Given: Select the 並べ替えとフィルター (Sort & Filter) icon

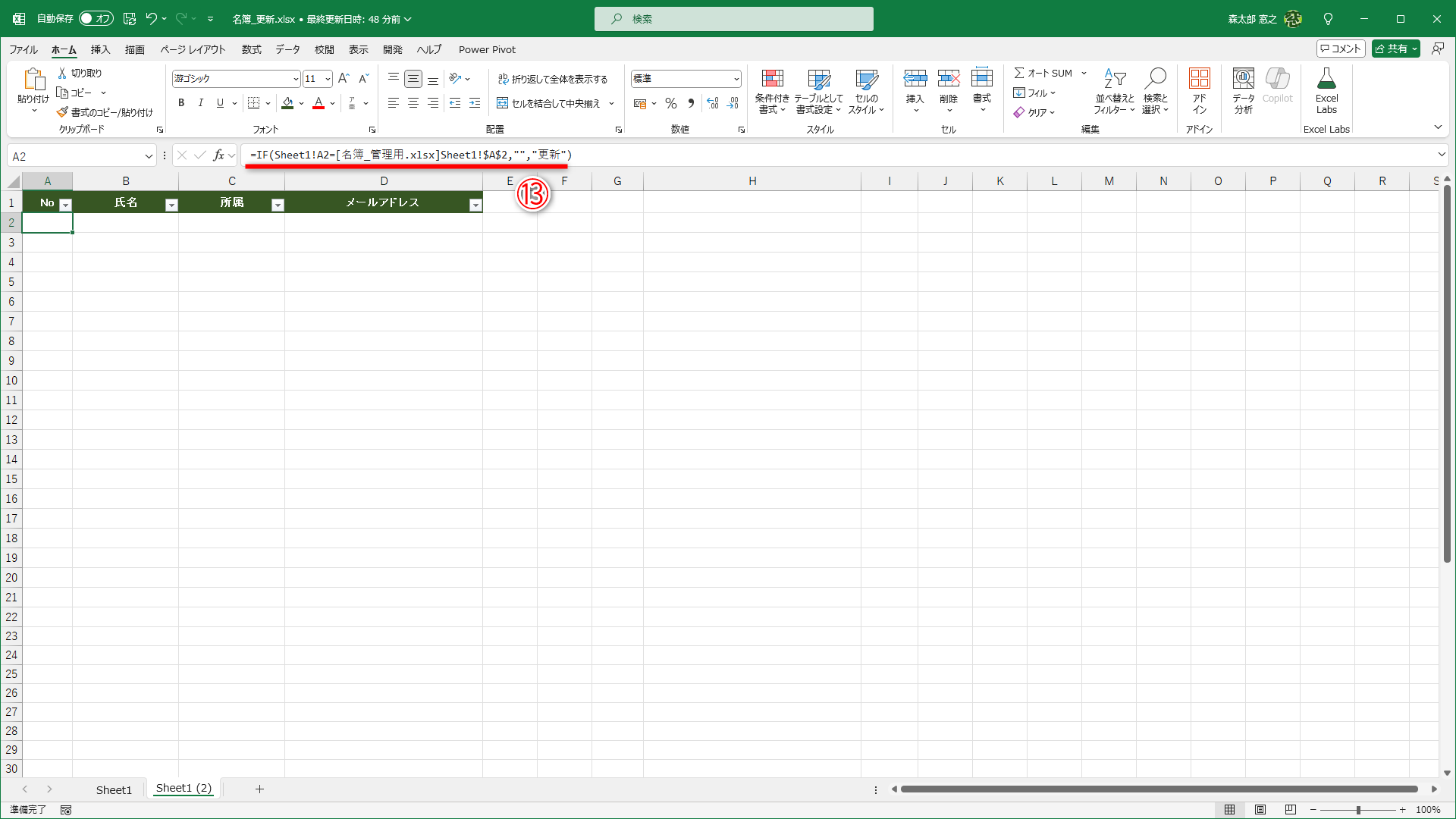Looking at the screenshot, I should tap(1114, 89).
